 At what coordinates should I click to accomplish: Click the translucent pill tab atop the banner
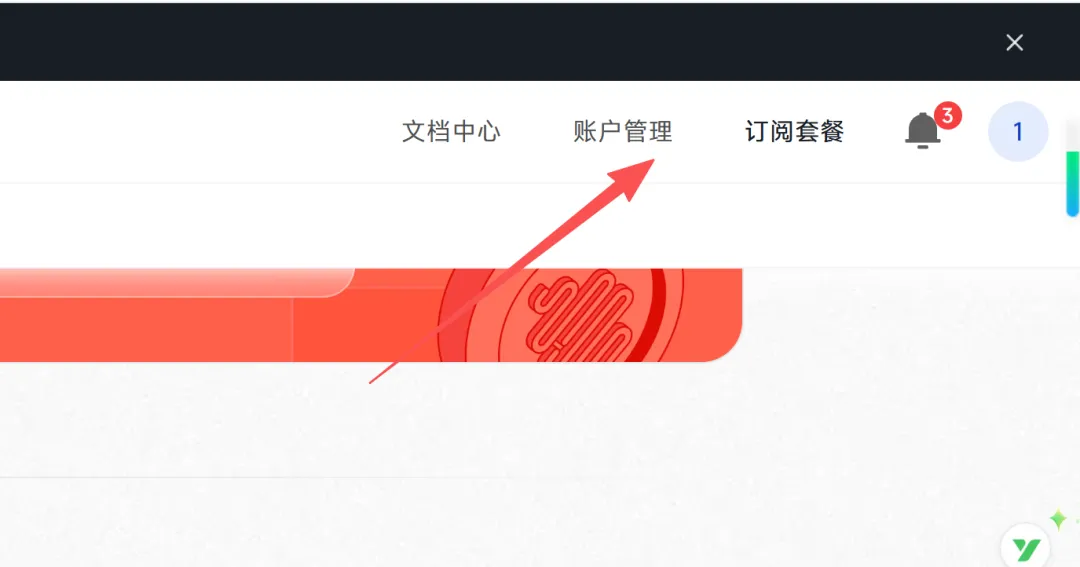[177, 282]
